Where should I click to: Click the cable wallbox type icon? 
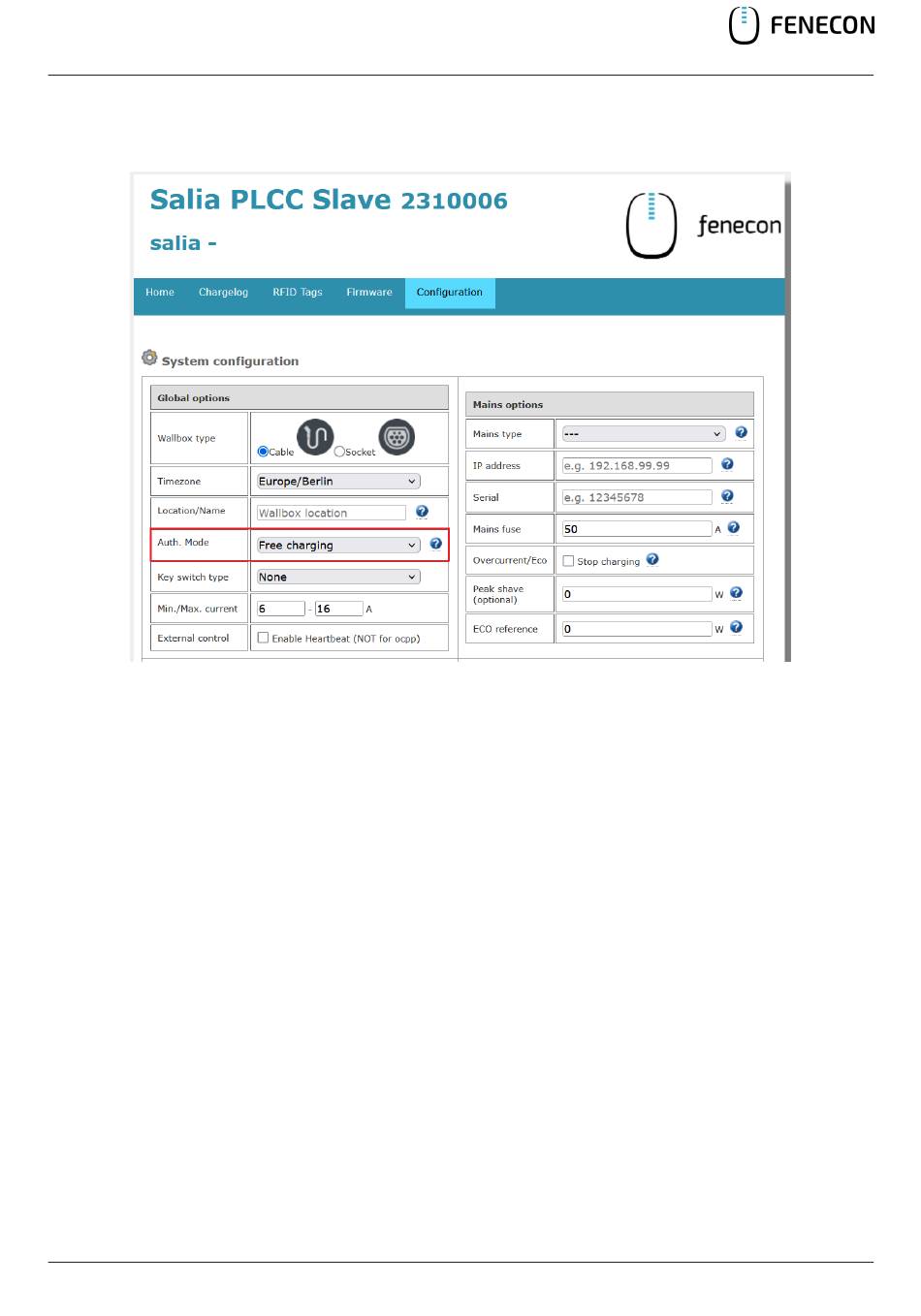coord(315,437)
